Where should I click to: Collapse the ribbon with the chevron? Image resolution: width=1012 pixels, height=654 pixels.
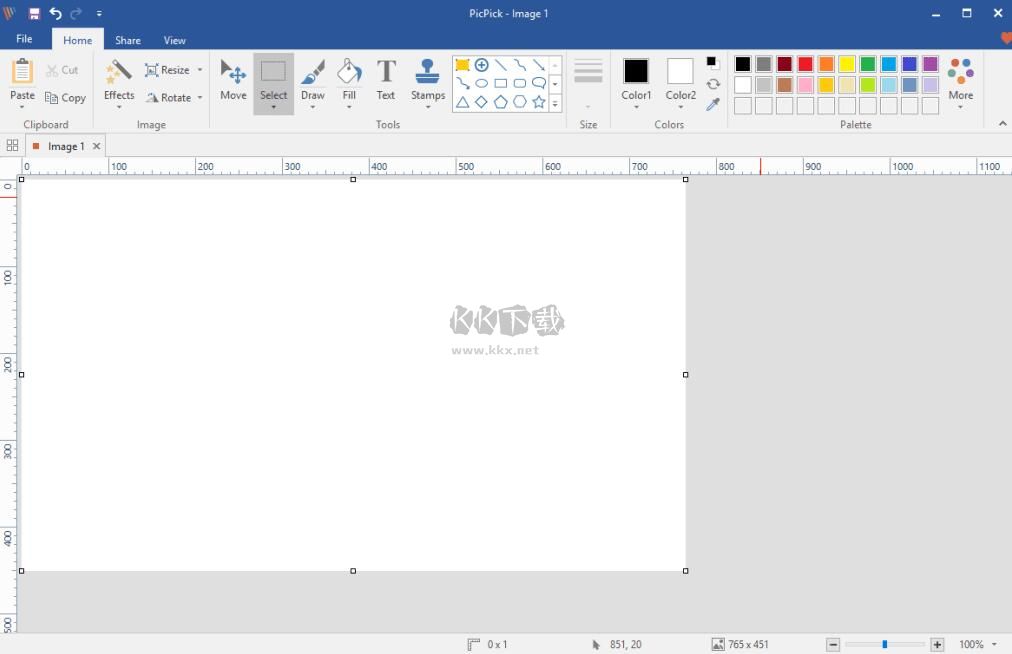1002,124
